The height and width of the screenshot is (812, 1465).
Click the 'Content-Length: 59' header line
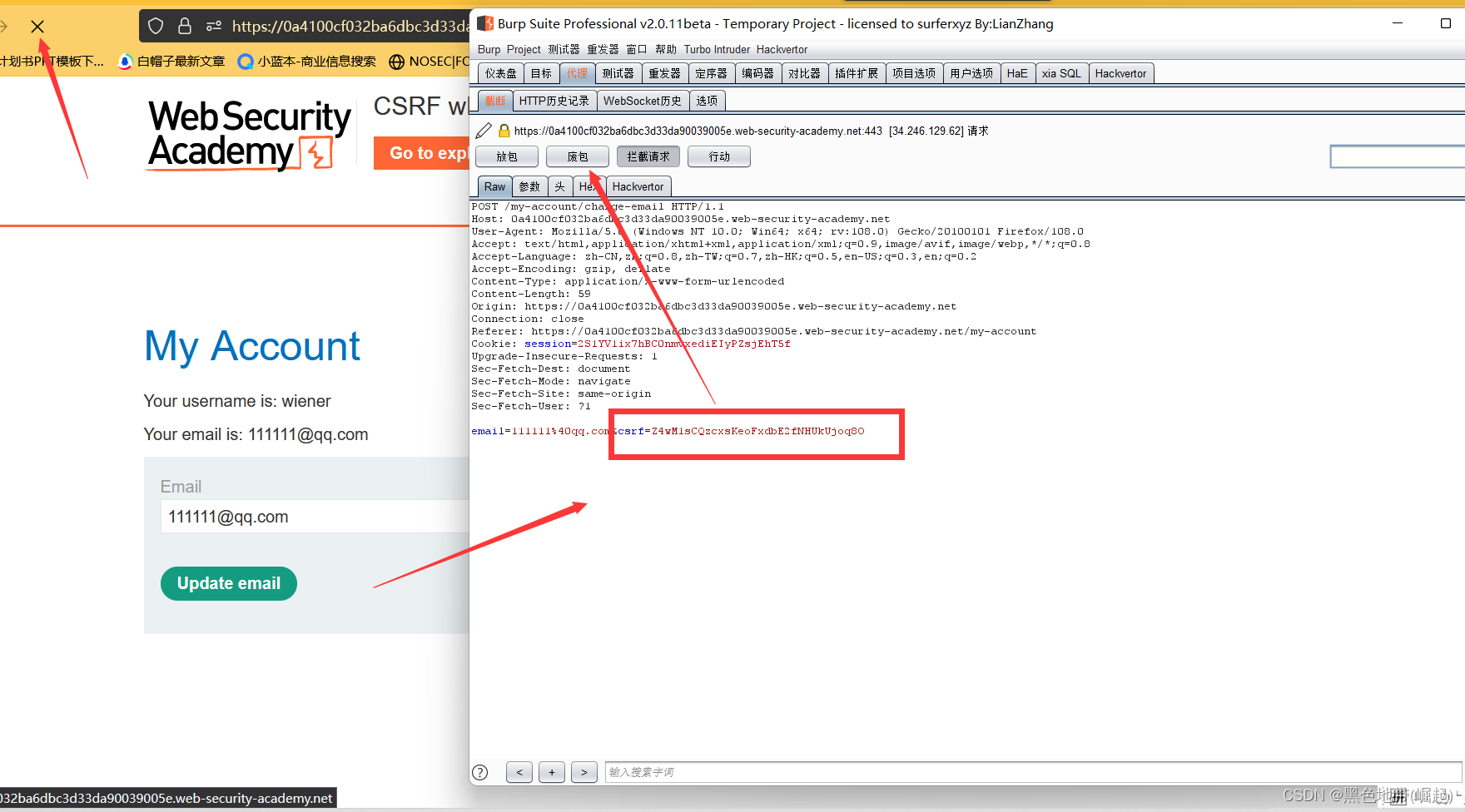(531, 294)
